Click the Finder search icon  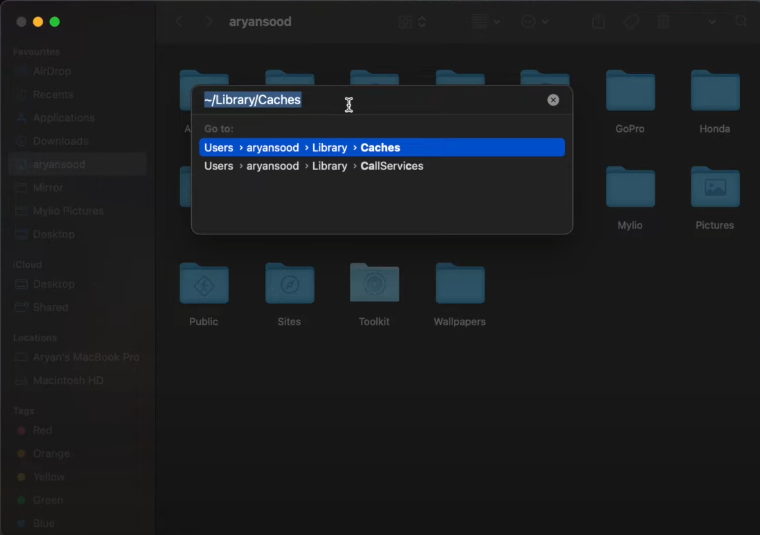(x=741, y=21)
